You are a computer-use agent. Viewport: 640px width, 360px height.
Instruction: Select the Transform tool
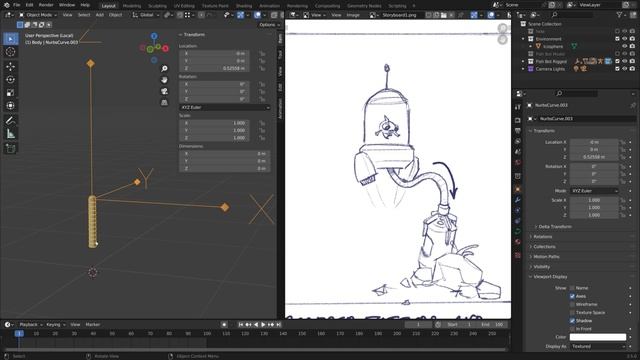tap(11, 106)
